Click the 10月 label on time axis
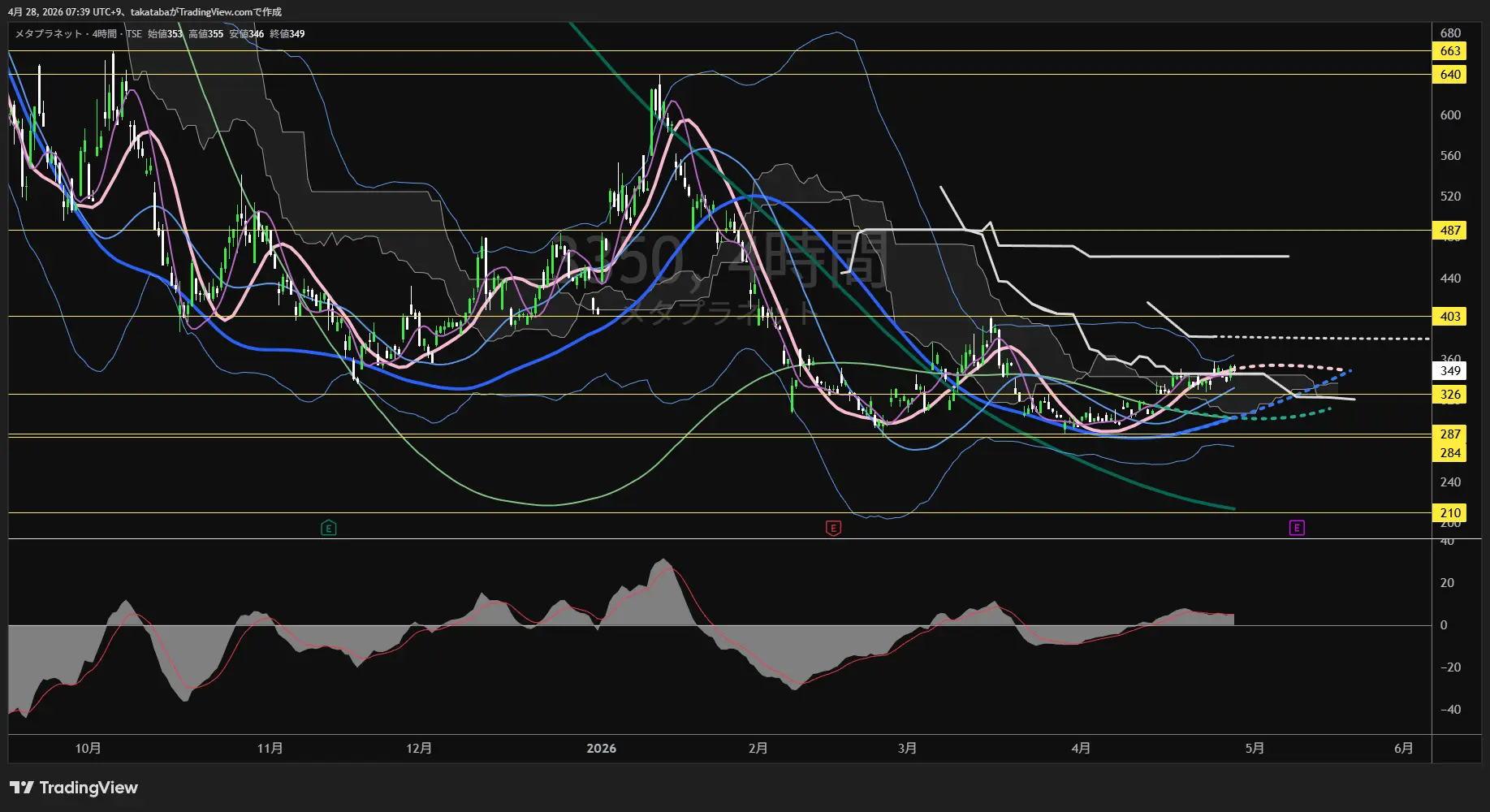1490x812 pixels. click(88, 749)
